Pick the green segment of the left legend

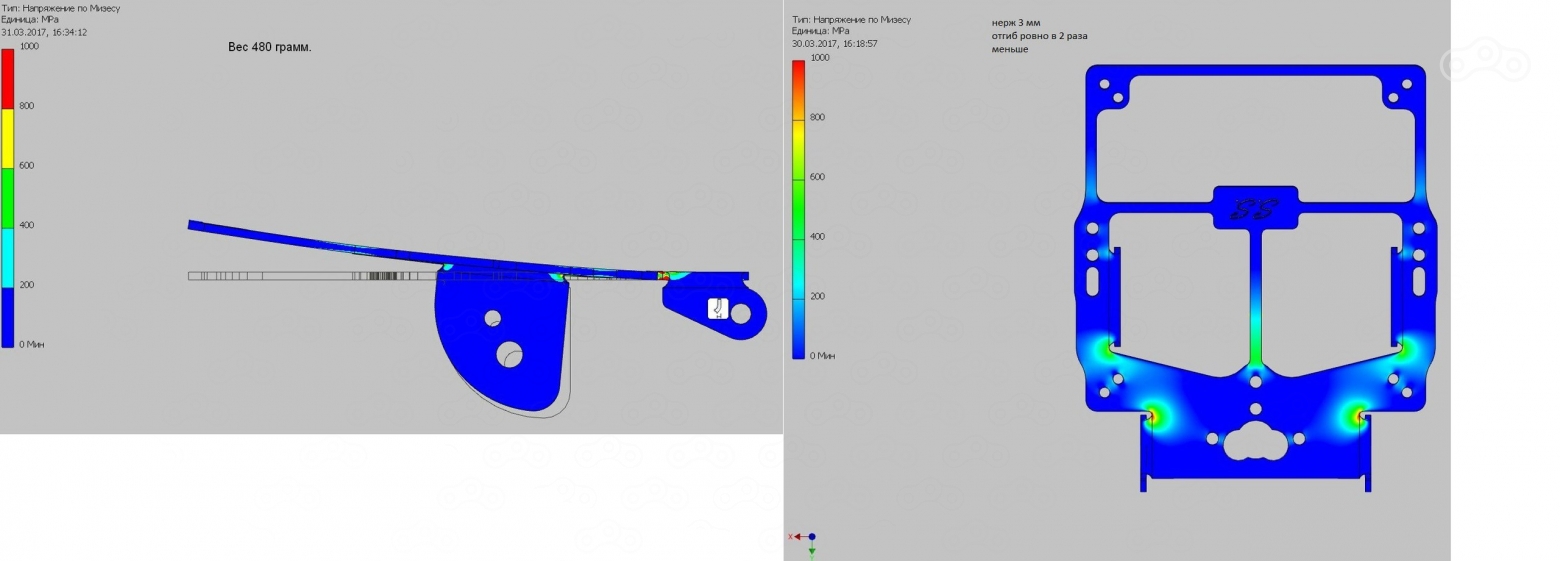(8, 198)
